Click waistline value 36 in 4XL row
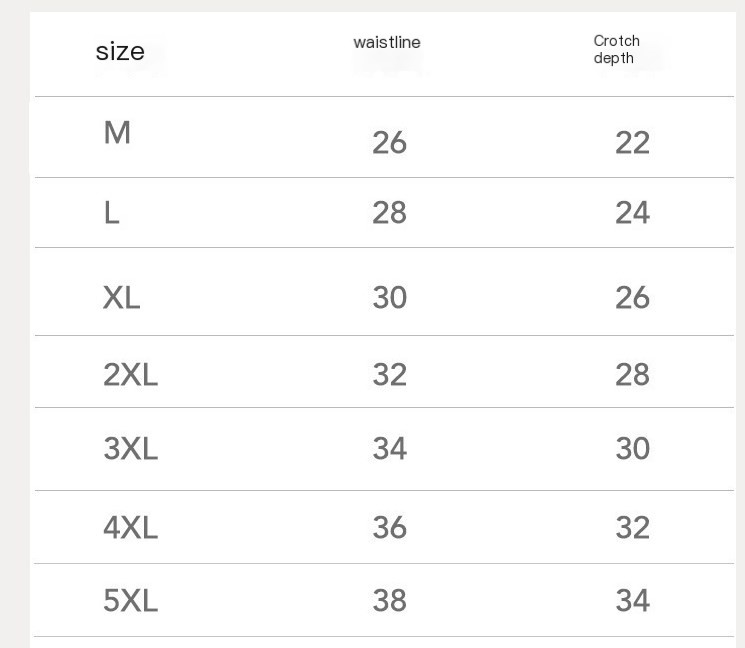Viewport: 745px width, 648px height. (x=389, y=527)
